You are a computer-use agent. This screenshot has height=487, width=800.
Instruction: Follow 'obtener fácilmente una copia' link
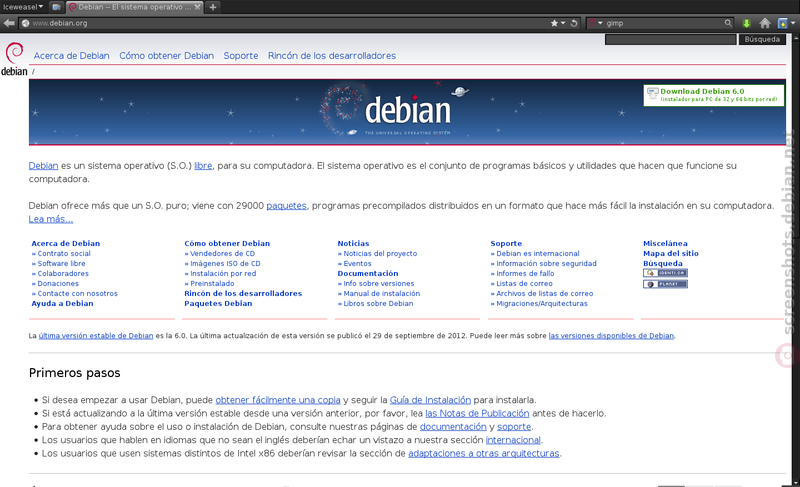[278, 400]
